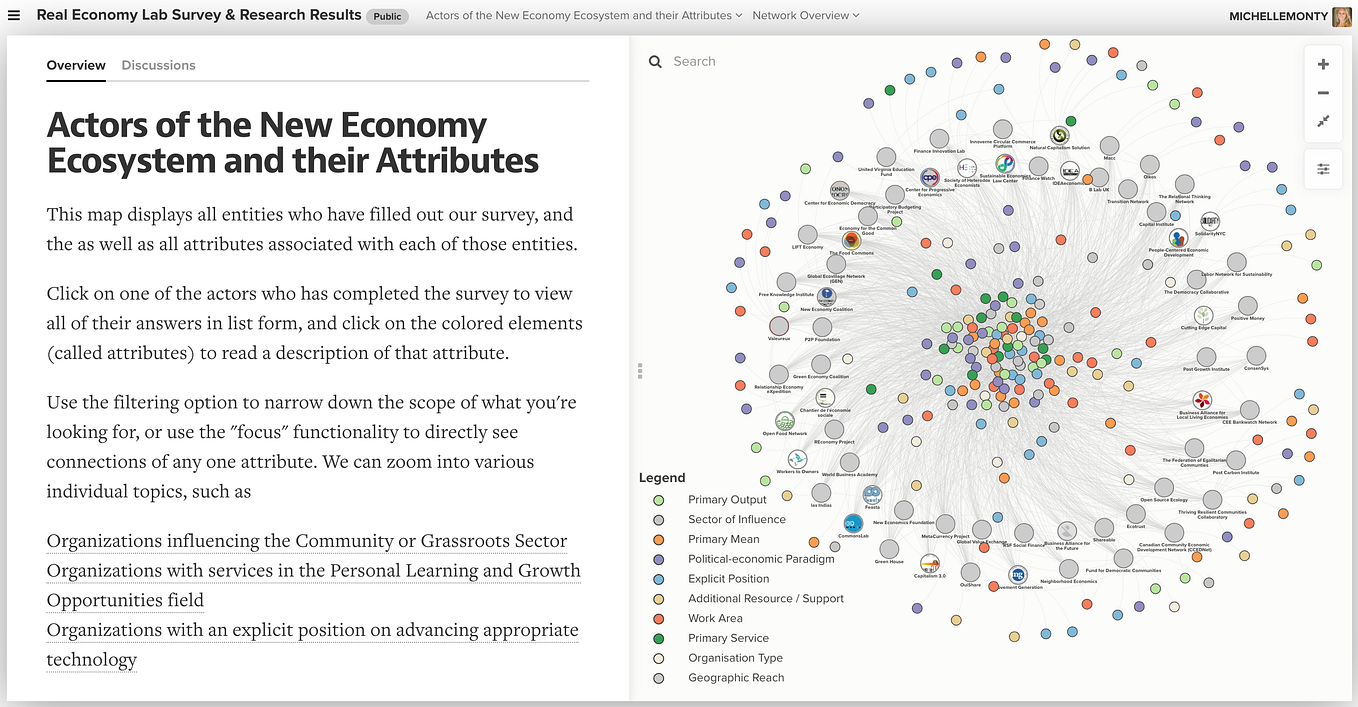Open the hamburger navigation menu
Viewport: 1358px width, 707px height.
14,15
